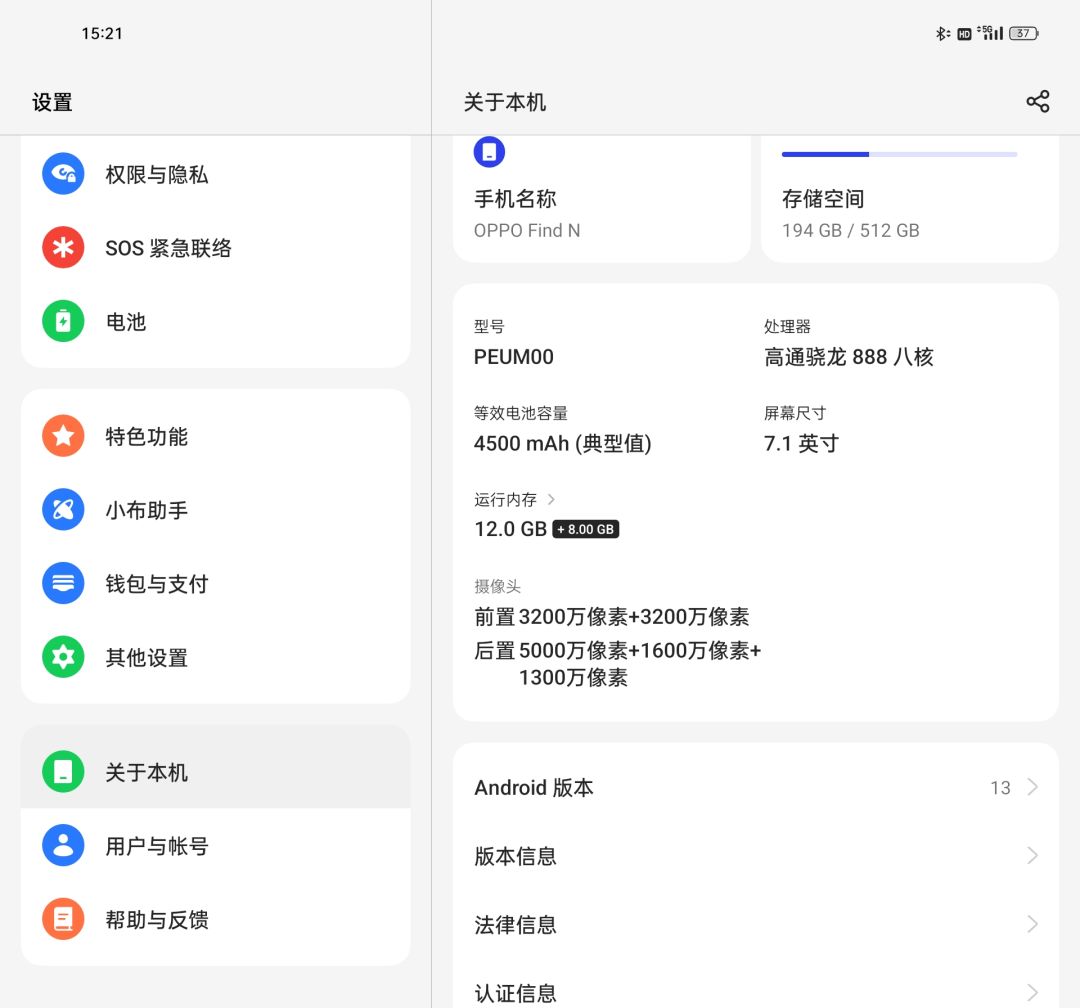The height and width of the screenshot is (1008, 1080).
Task: Open the 认证信息 page
Action: (x=756, y=993)
